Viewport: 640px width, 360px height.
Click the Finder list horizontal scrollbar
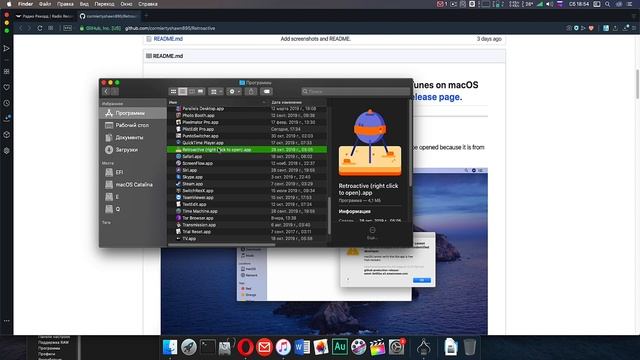click(222, 245)
